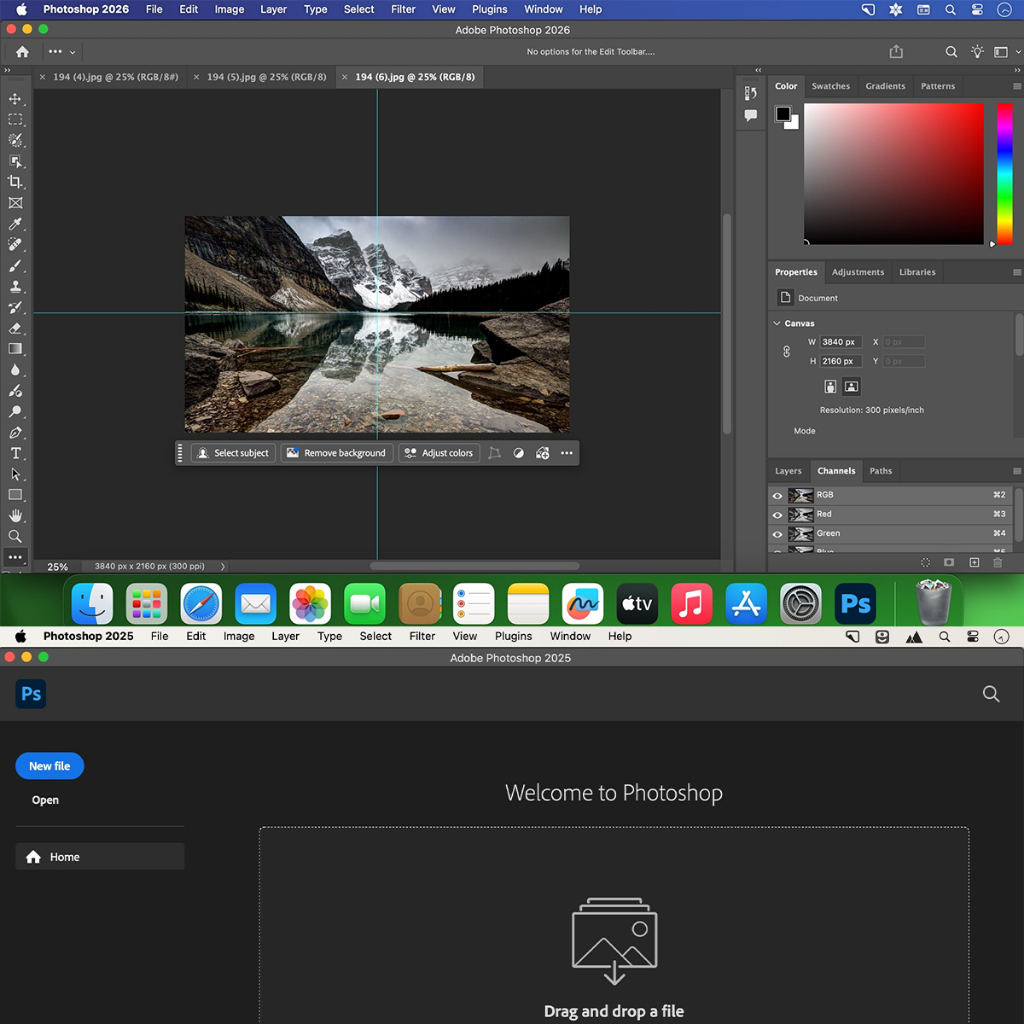Viewport: 1024px width, 1024px height.
Task: Open the Channels panel flyout menu
Action: click(1016, 471)
